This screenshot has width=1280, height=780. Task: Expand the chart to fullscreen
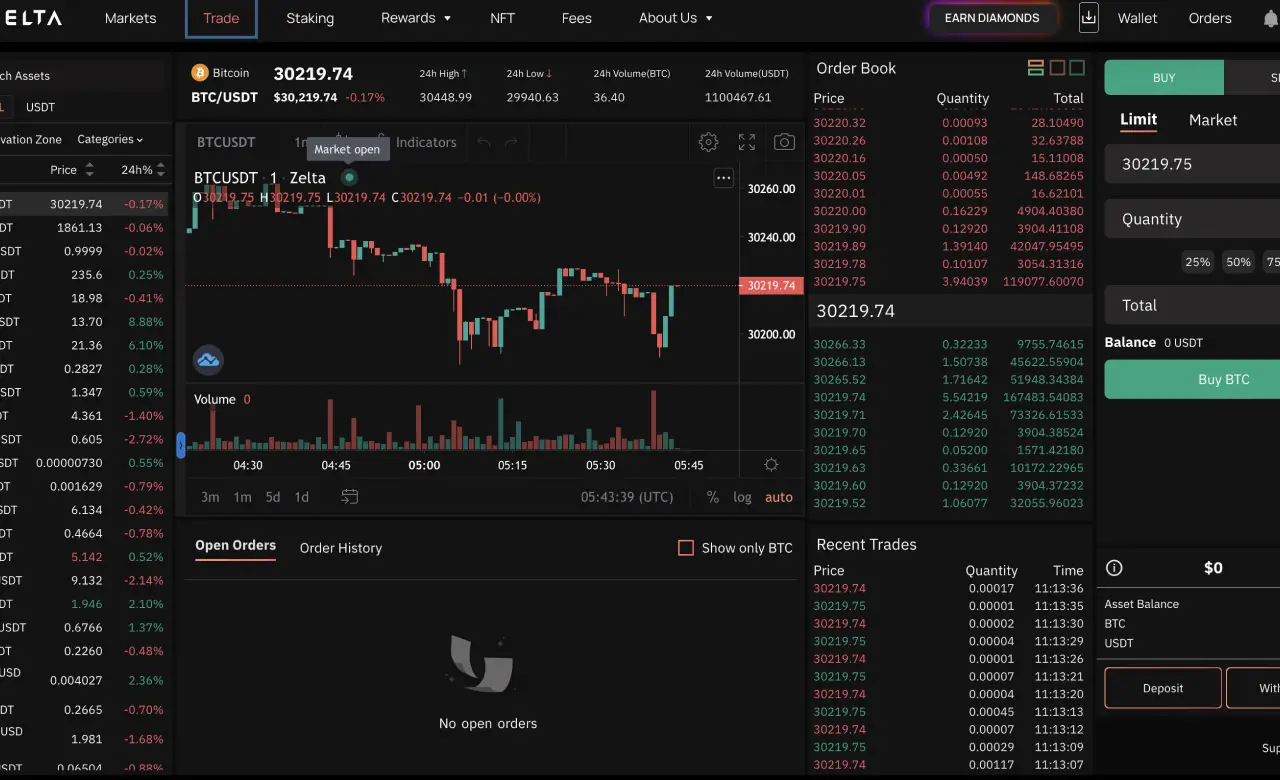(x=746, y=142)
